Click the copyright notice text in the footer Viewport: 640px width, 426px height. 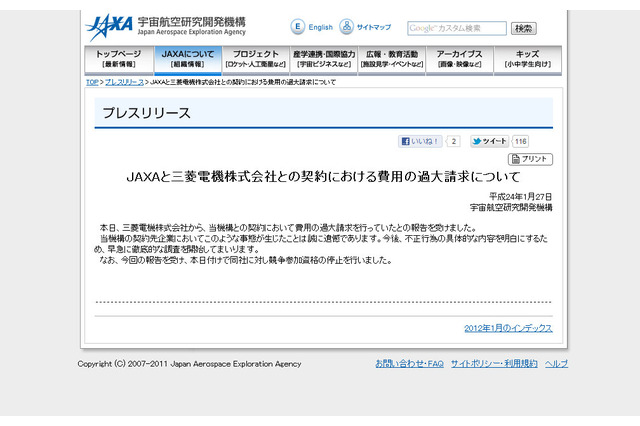[x=189, y=364]
